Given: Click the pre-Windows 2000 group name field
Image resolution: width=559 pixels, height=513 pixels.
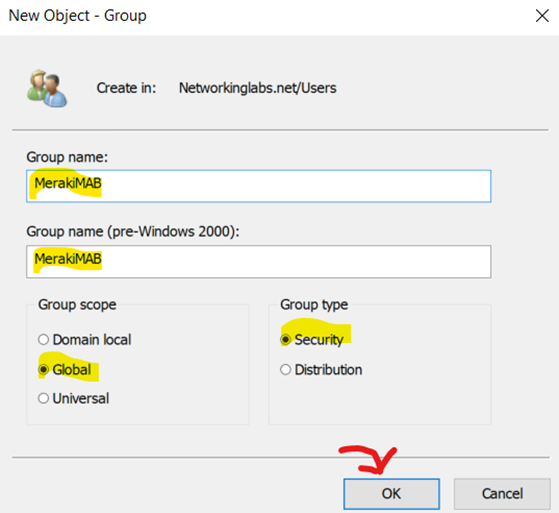Looking at the screenshot, I should tap(258, 262).
